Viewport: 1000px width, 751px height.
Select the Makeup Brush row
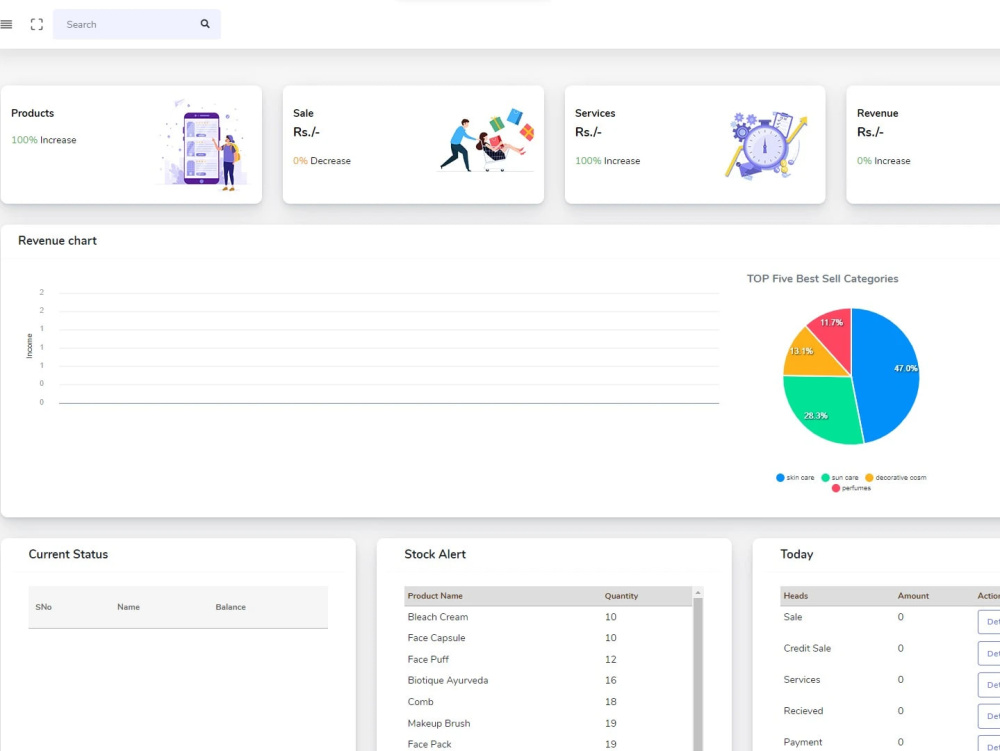(x=548, y=723)
